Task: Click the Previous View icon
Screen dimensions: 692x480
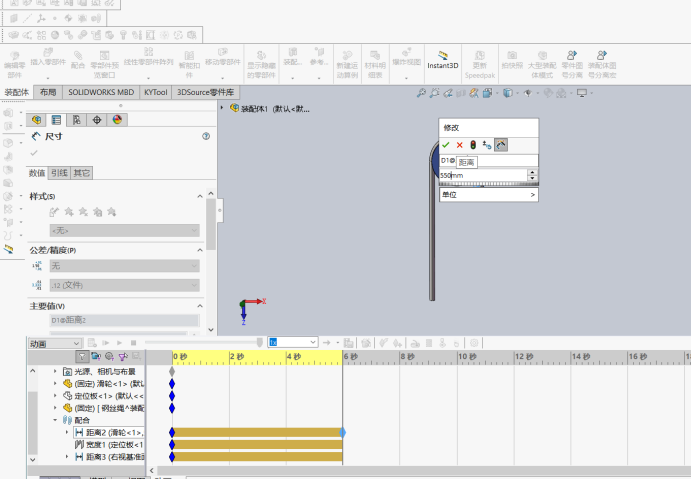Action: pyautogui.click(x=448, y=93)
